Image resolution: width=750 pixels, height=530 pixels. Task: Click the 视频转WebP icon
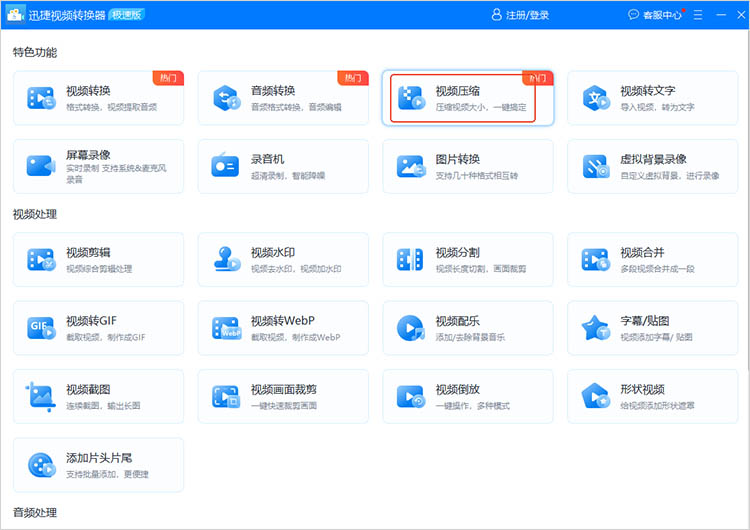click(x=226, y=328)
